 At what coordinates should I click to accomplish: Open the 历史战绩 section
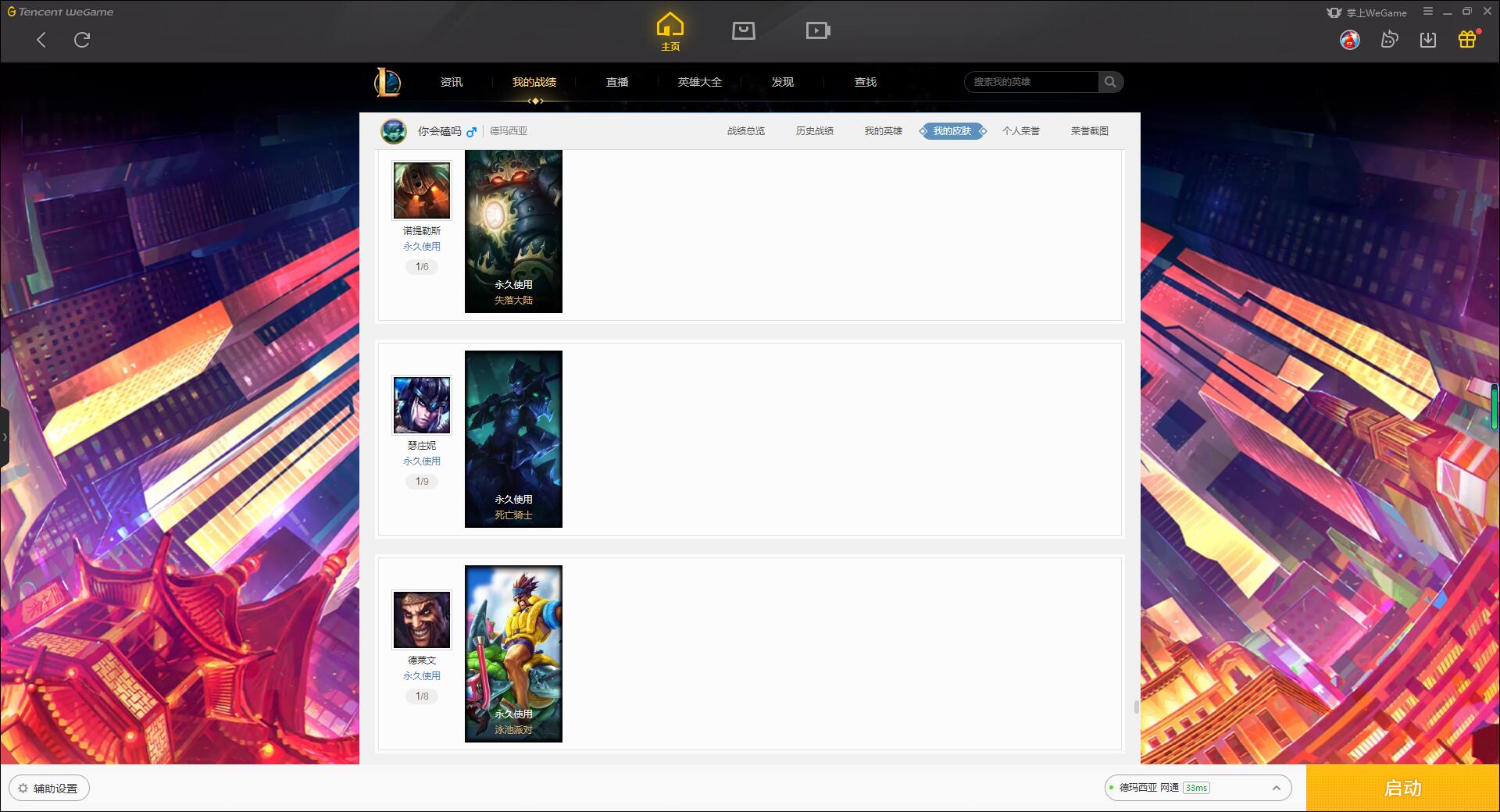(815, 131)
